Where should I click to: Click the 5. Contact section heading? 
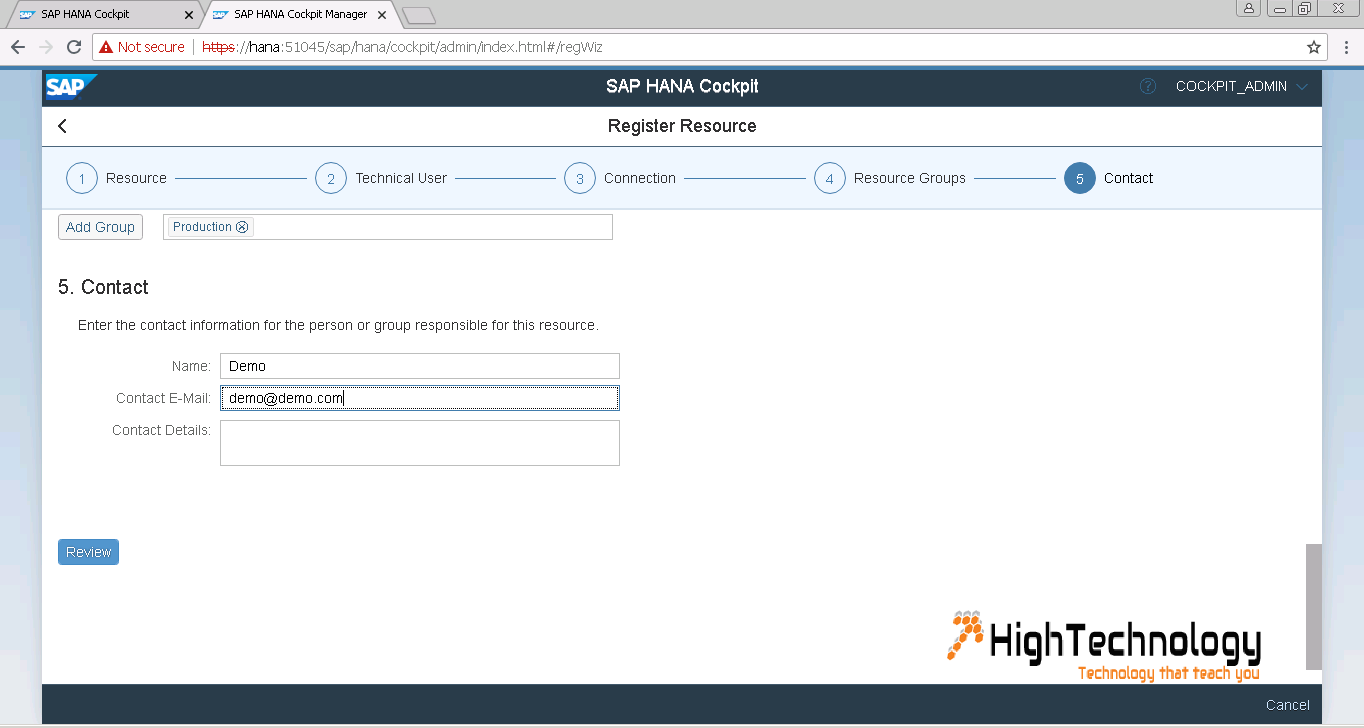[103, 287]
